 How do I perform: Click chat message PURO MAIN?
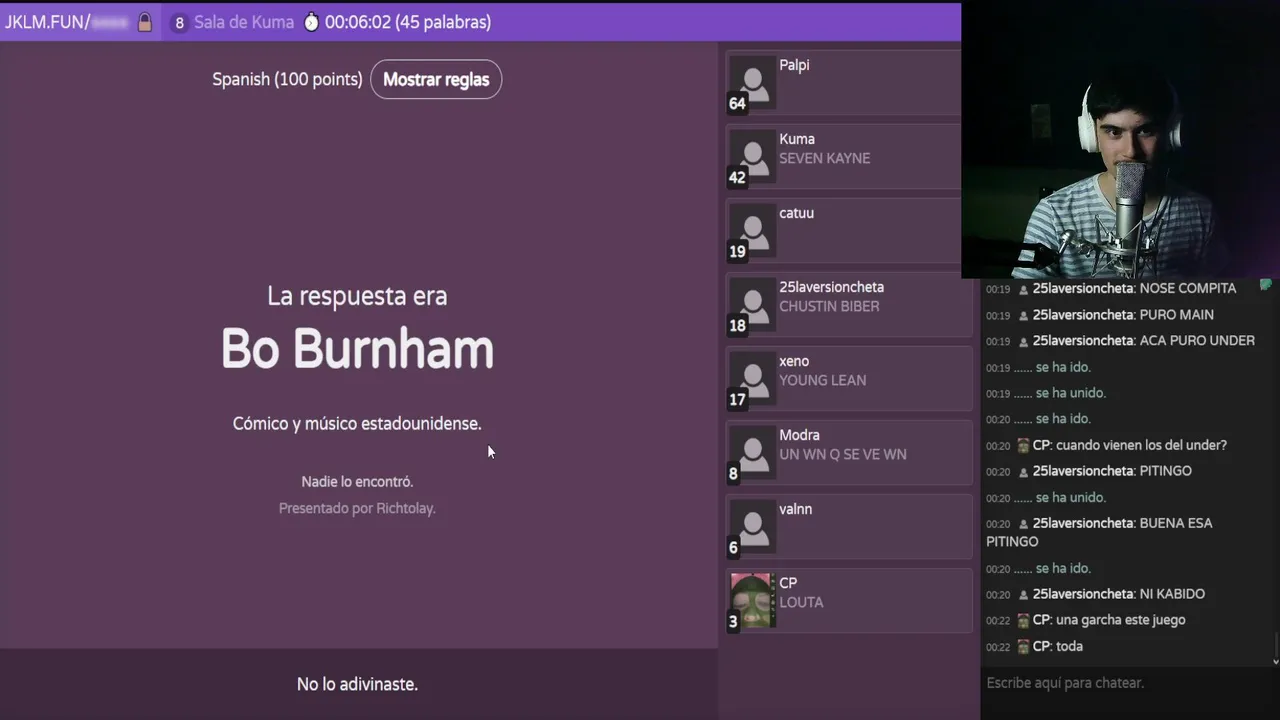tap(1176, 314)
